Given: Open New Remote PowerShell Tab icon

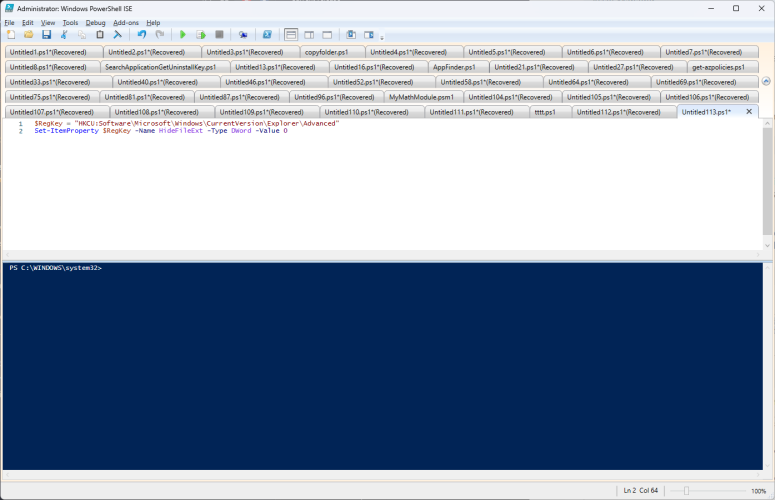Looking at the screenshot, I should (243, 35).
